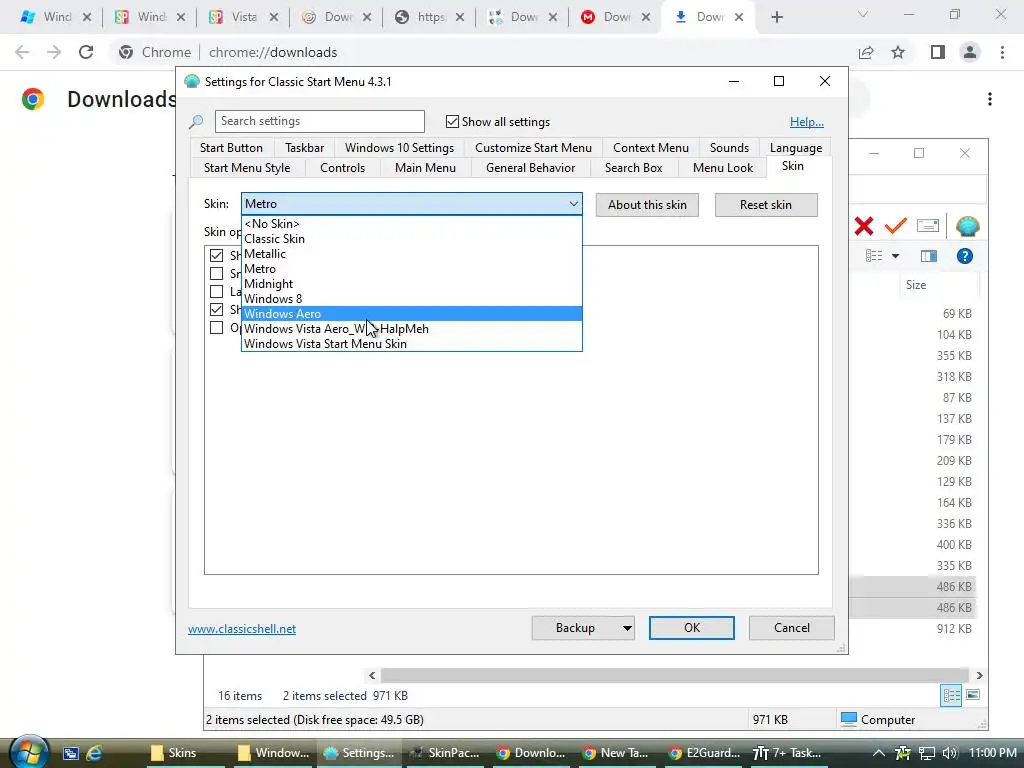Click horizontal scrollbar in Explorer window
Image resolution: width=1024 pixels, height=768 pixels.
[x=675, y=675]
